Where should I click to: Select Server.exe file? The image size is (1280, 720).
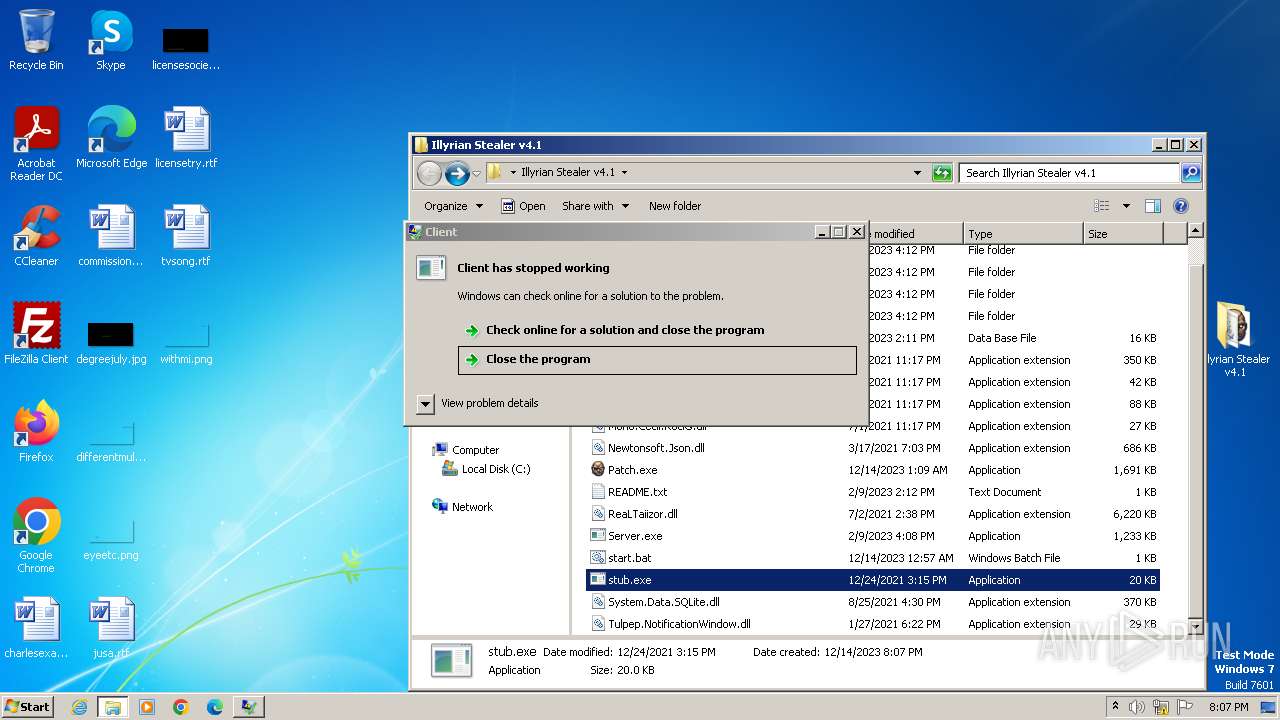click(x=872, y=536)
